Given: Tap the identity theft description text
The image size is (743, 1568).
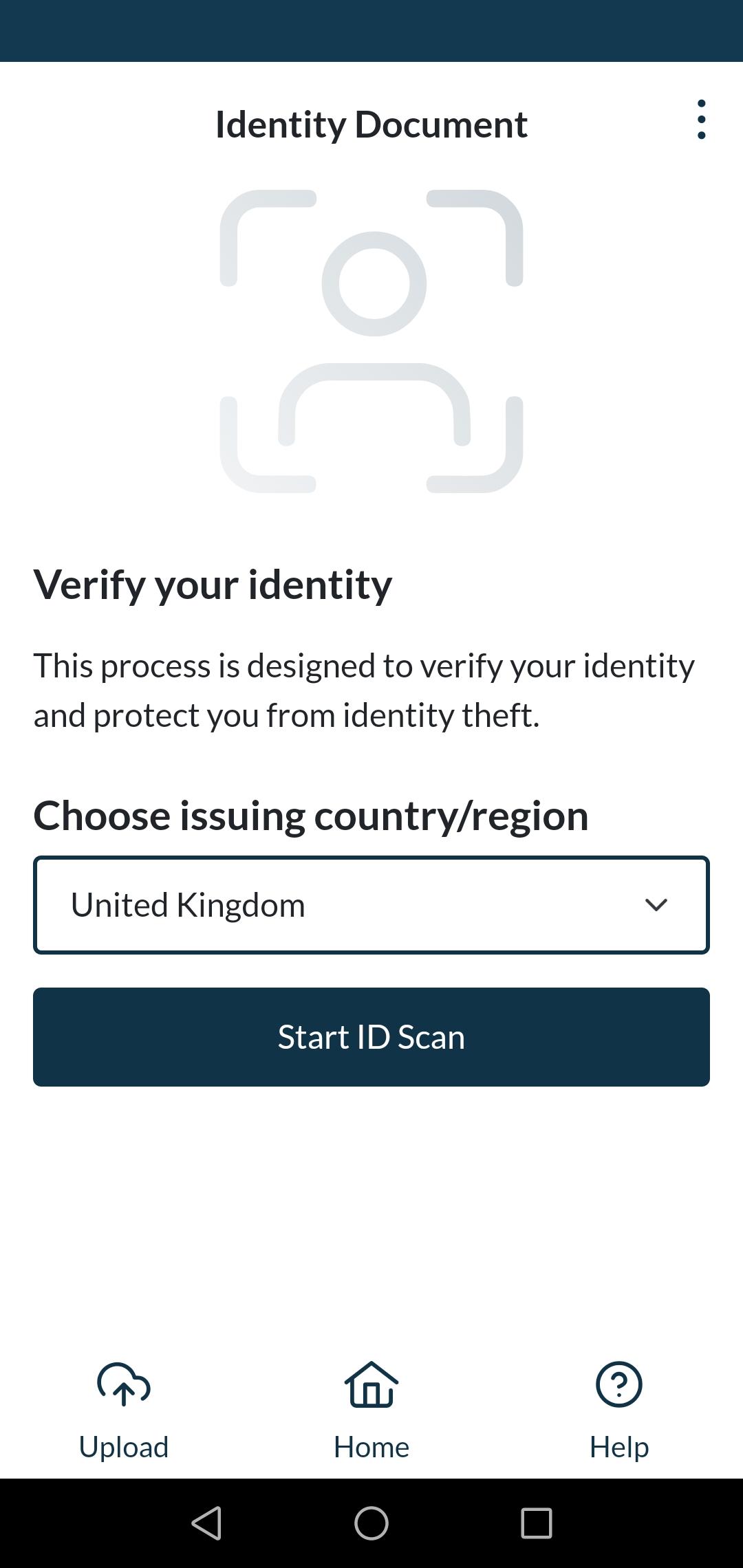Looking at the screenshot, I should (x=365, y=690).
